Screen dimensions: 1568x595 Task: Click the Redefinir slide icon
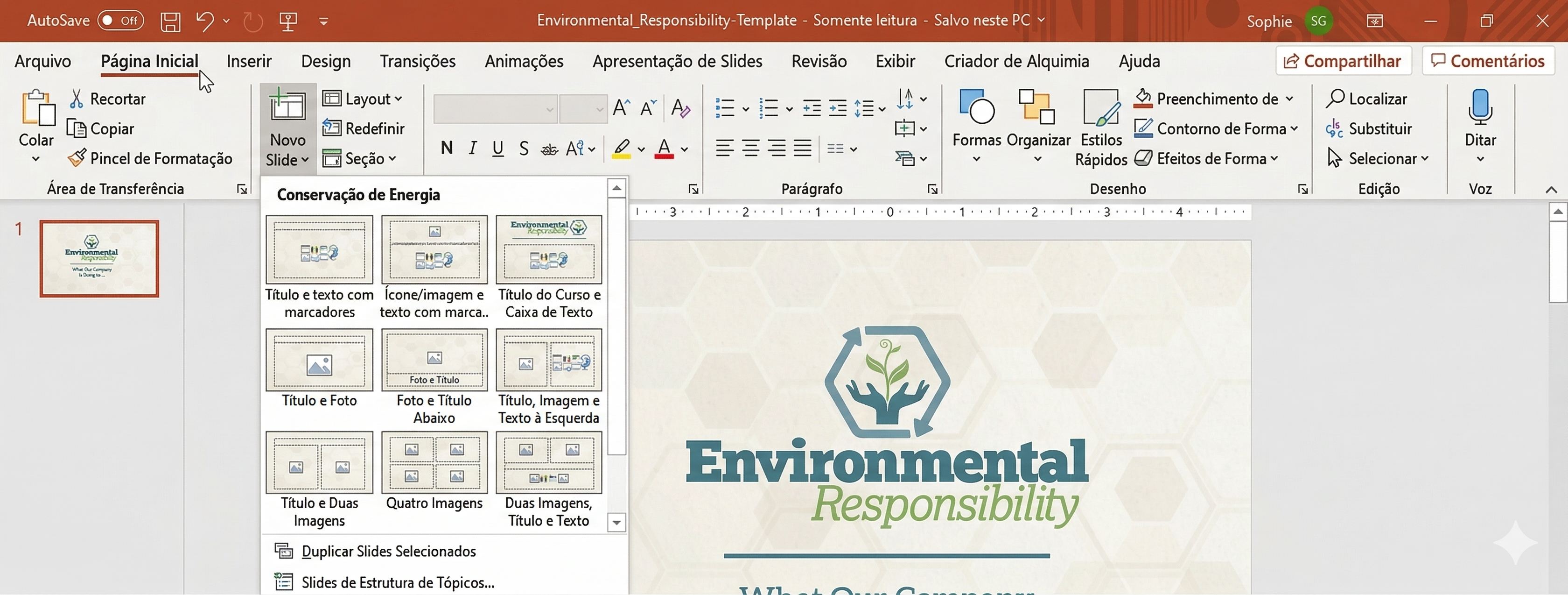pos(332,128)
